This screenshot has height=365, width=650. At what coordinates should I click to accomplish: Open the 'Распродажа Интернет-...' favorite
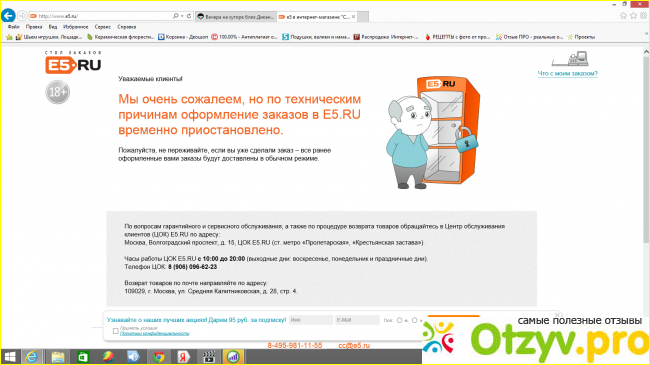tap(386, 37)
